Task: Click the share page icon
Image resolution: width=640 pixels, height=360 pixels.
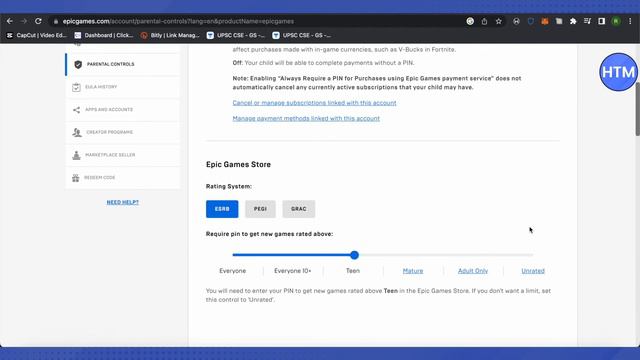Action: point(484,21)
